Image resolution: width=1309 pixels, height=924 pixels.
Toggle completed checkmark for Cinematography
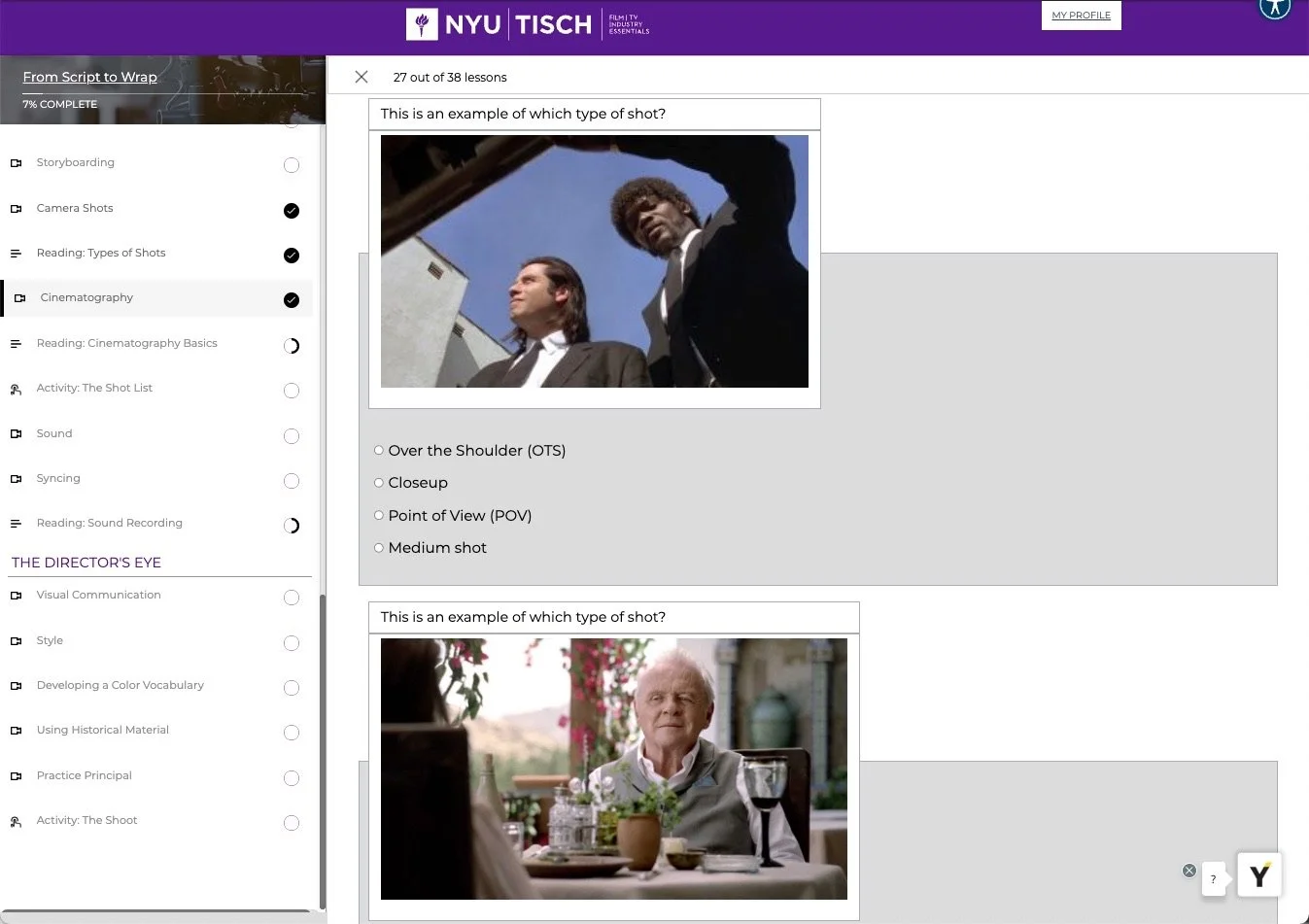coord(292,300)
